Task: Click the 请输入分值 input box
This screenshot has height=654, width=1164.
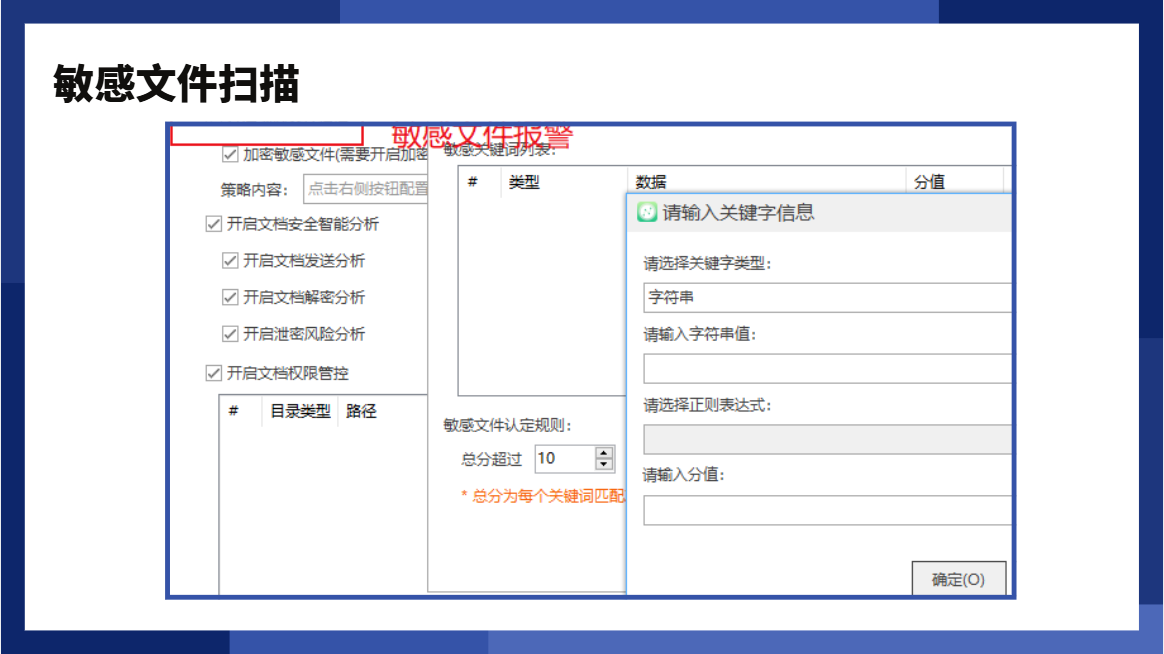Action: (x=827, y=511)
